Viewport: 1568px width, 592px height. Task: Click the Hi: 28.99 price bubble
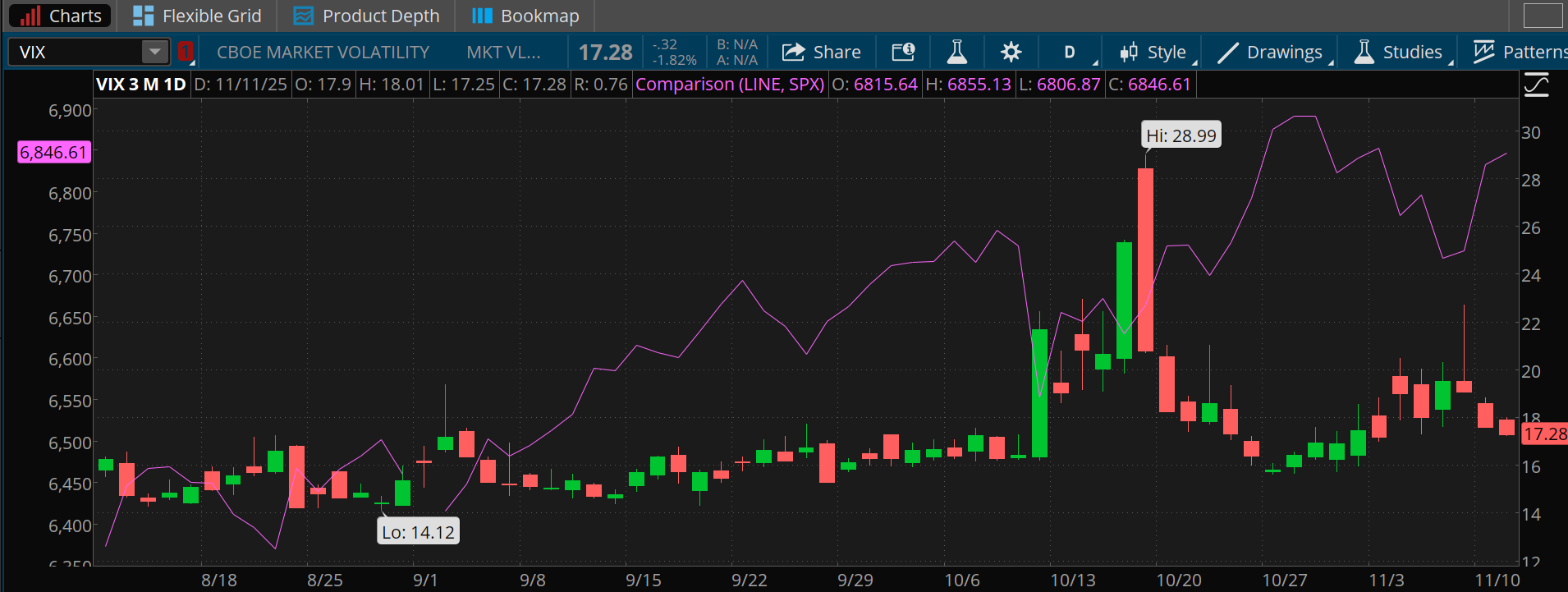tap(1181, 135)
